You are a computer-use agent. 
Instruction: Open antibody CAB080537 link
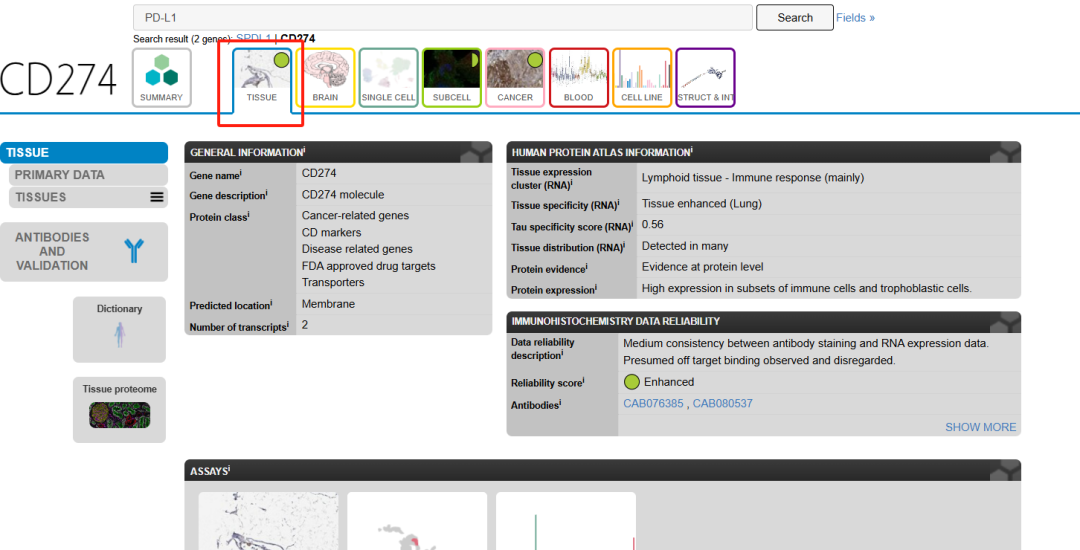coord(723,404)
